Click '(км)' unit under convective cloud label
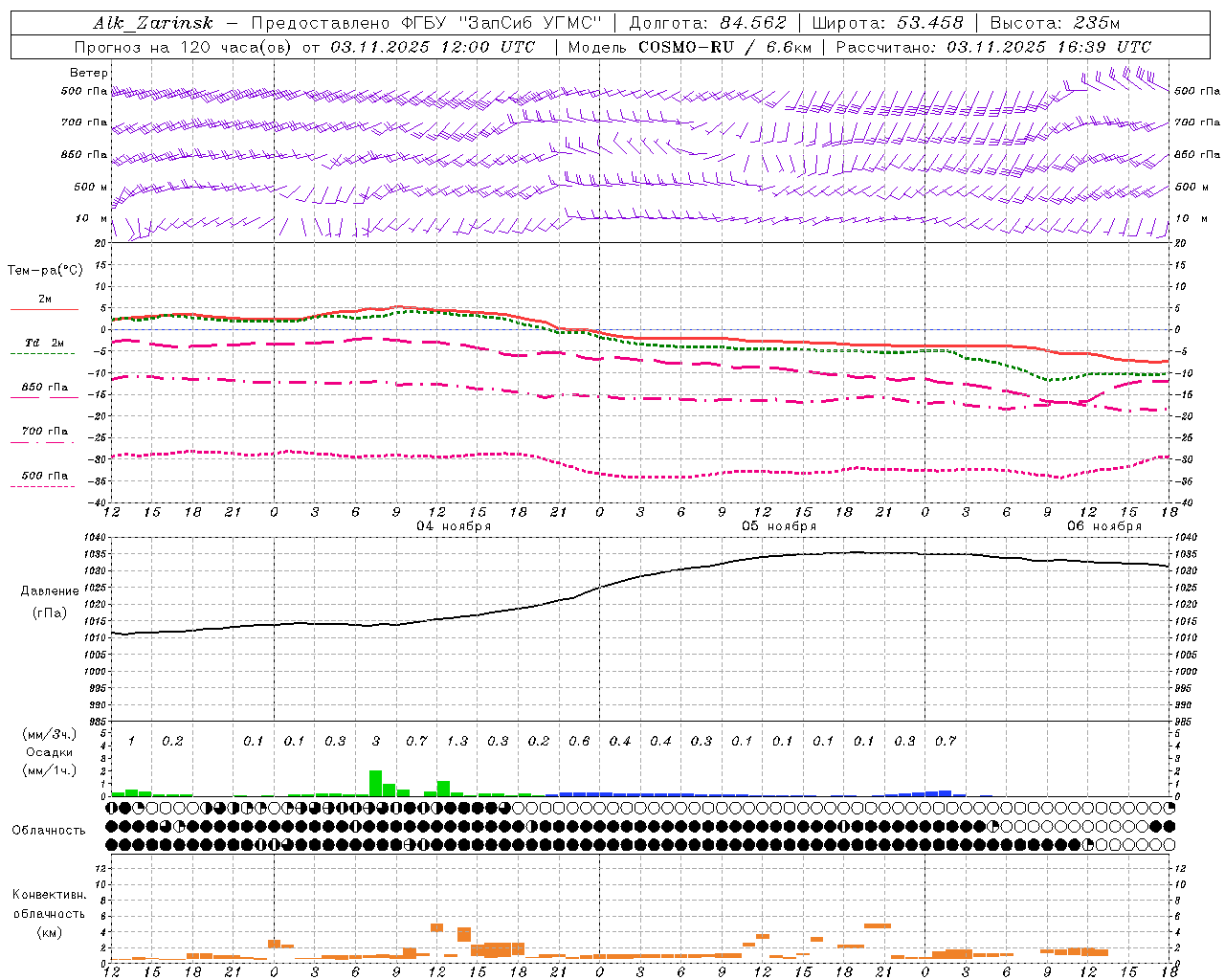 (50, 932)
